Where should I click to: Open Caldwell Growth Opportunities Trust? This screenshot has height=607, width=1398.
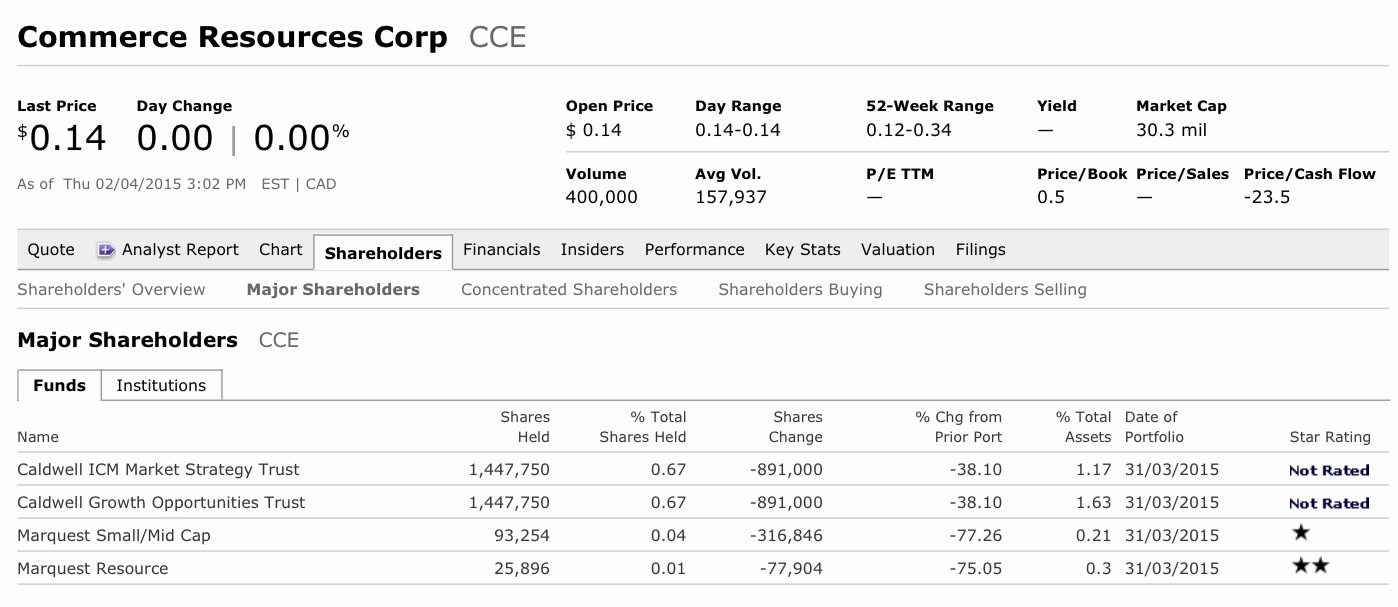[x=161, y=503]
